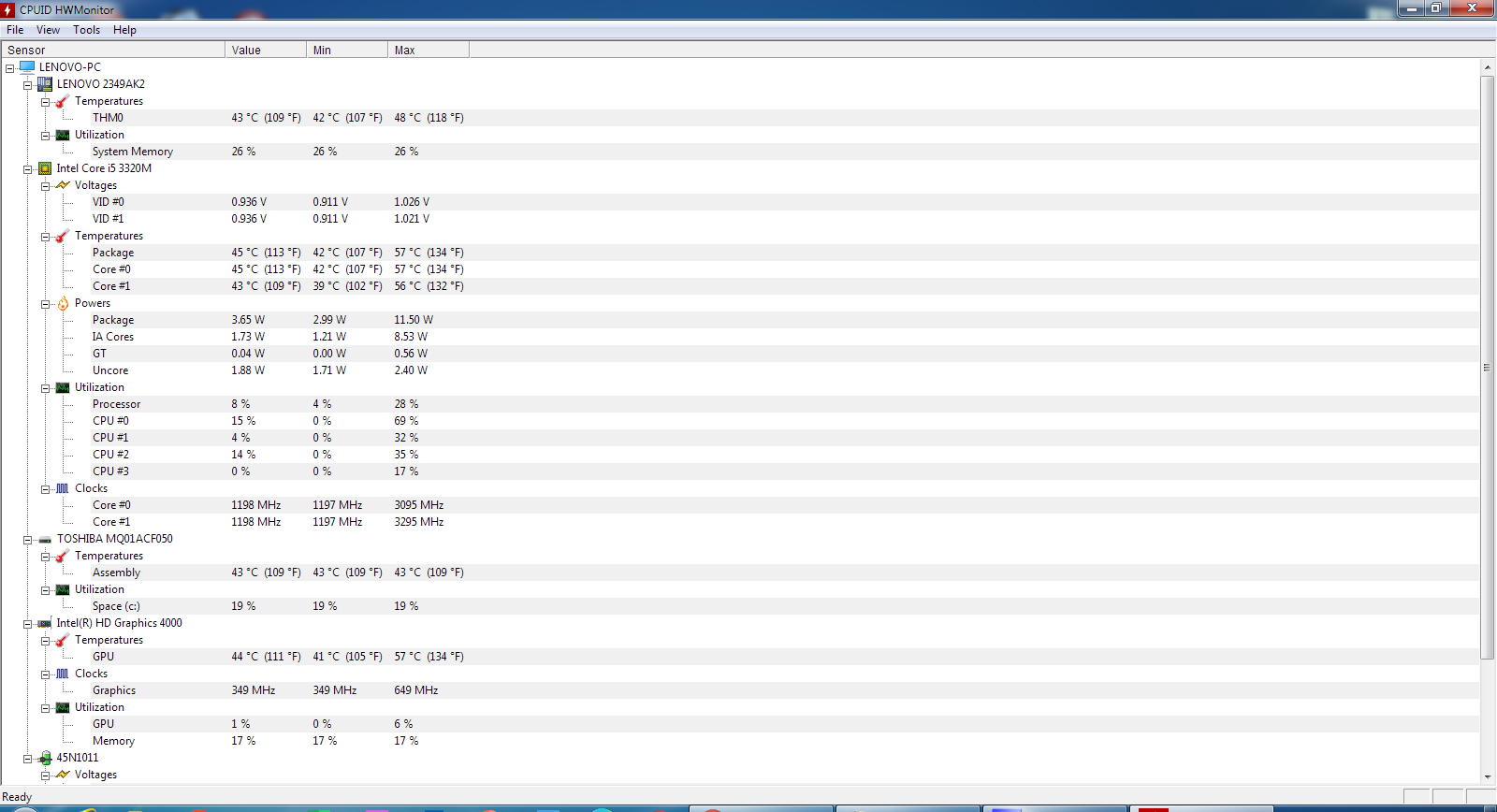Viewport: 1497px width, 812px height.
Task: Click the Powers flame icon
Action: 63,303
